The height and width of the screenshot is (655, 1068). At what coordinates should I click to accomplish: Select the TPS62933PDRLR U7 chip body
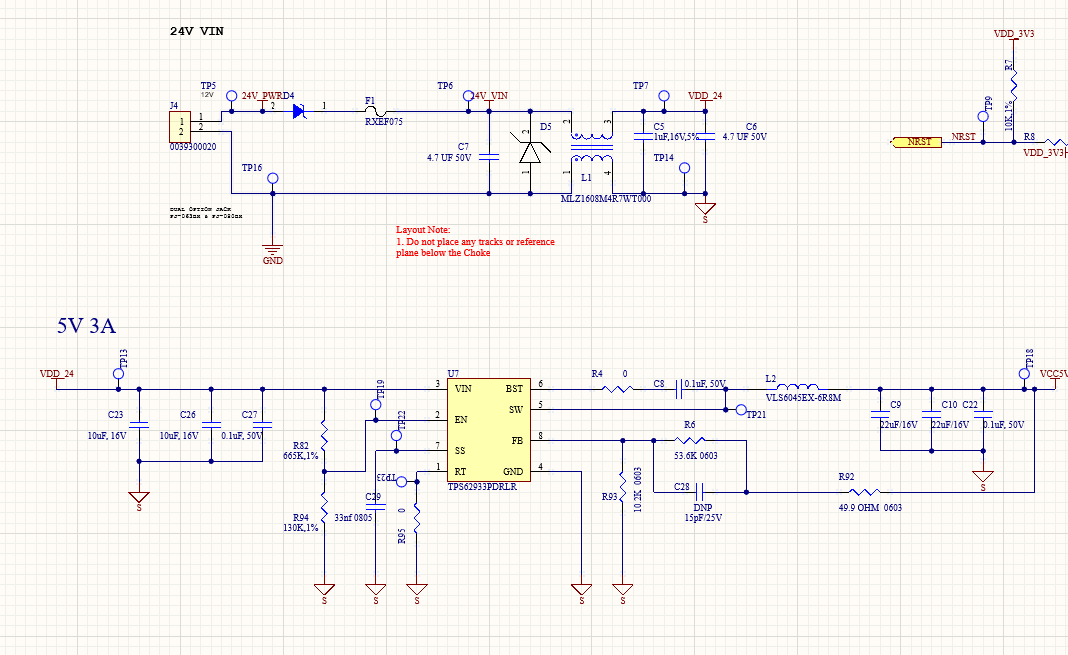(489, 430)
